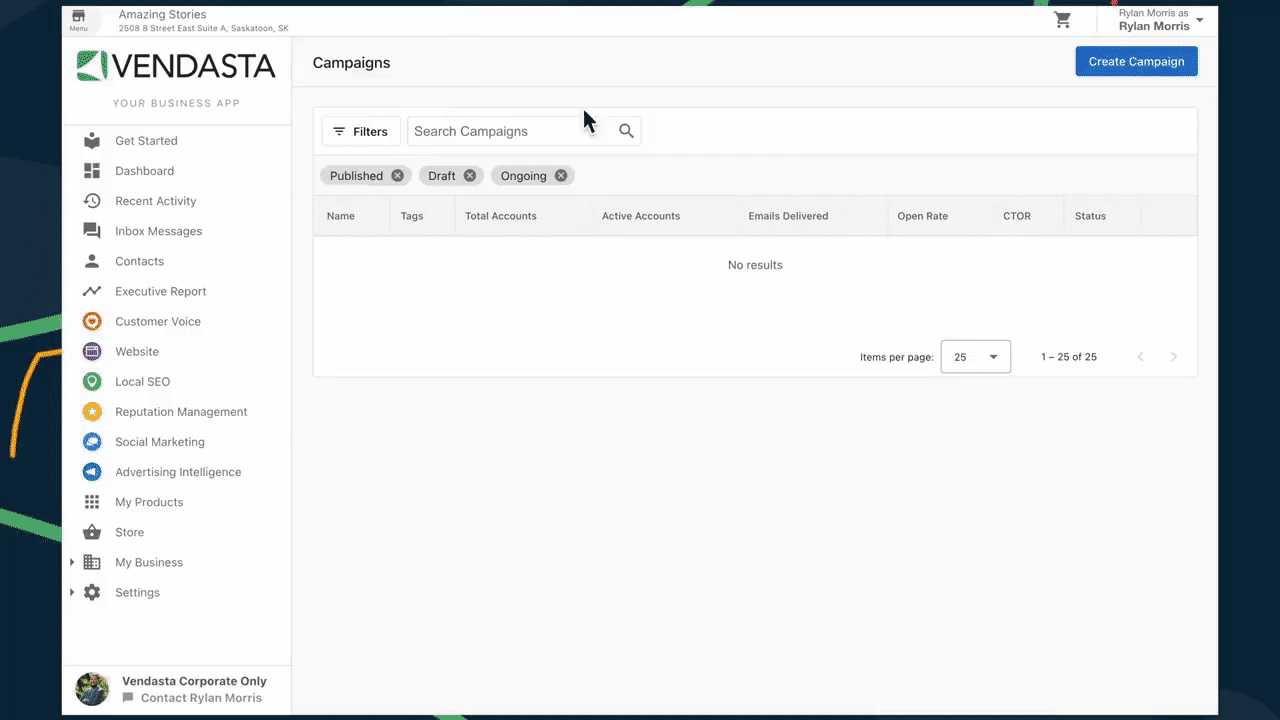
Task: Open Customer Voice from the sidebar
Action: [157, 321]
